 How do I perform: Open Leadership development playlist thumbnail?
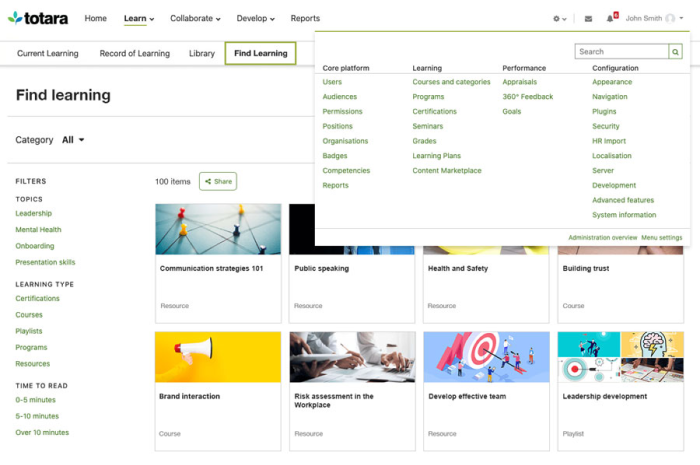[x=621, y=357]
